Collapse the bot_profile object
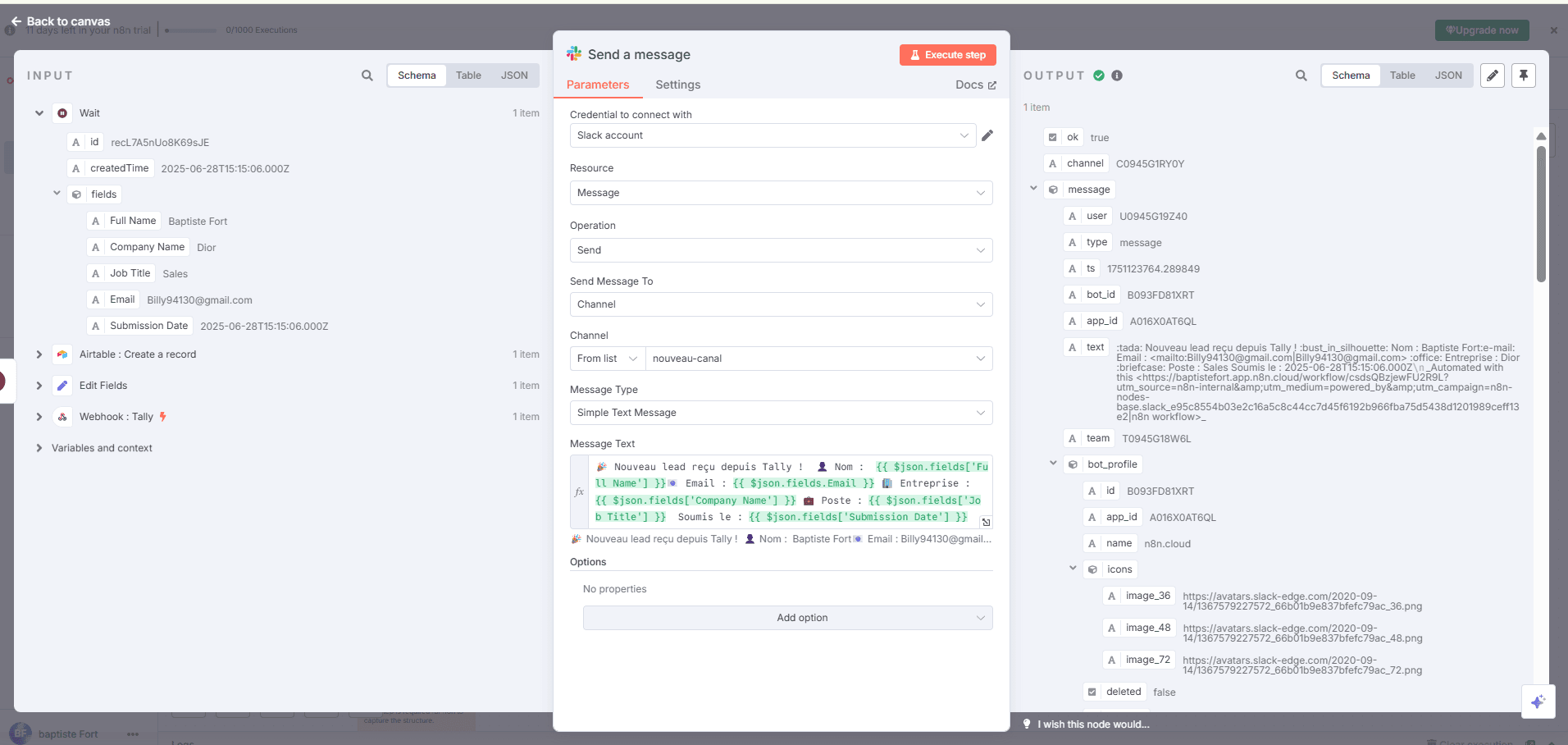 coord(1053,464)
